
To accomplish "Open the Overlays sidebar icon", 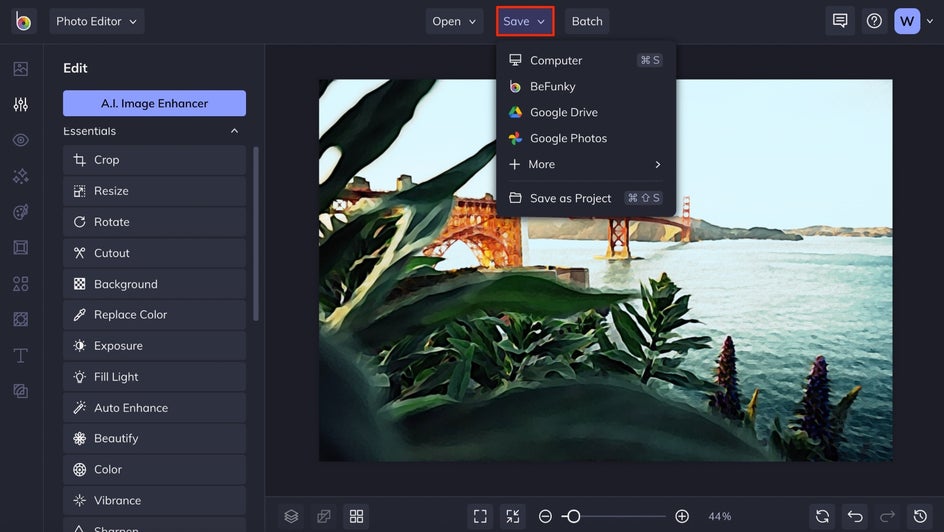I will point(20,319).
